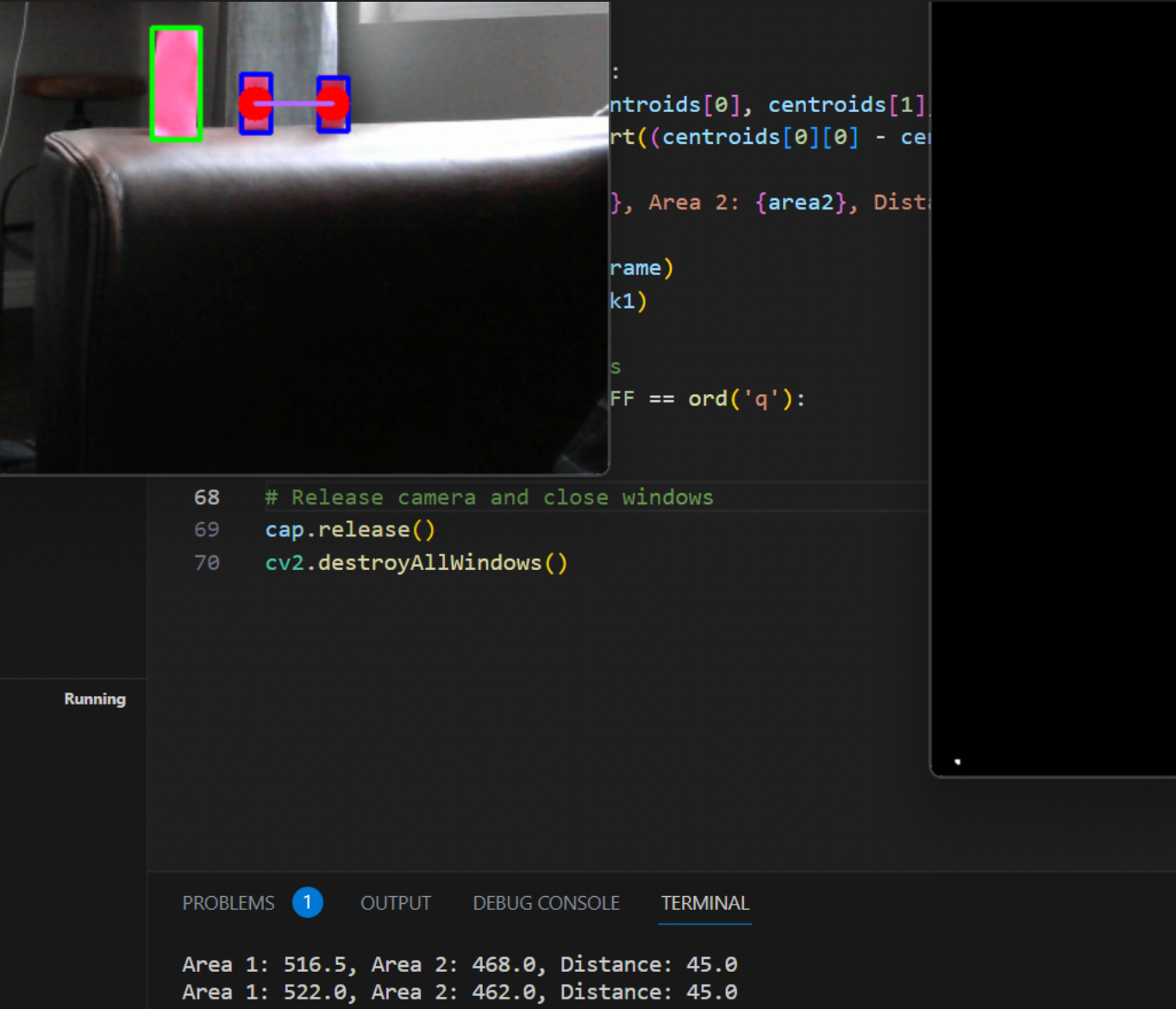Open the problems count badge showing 1
Screen dimensions: 1176x1009
point(307,902)
